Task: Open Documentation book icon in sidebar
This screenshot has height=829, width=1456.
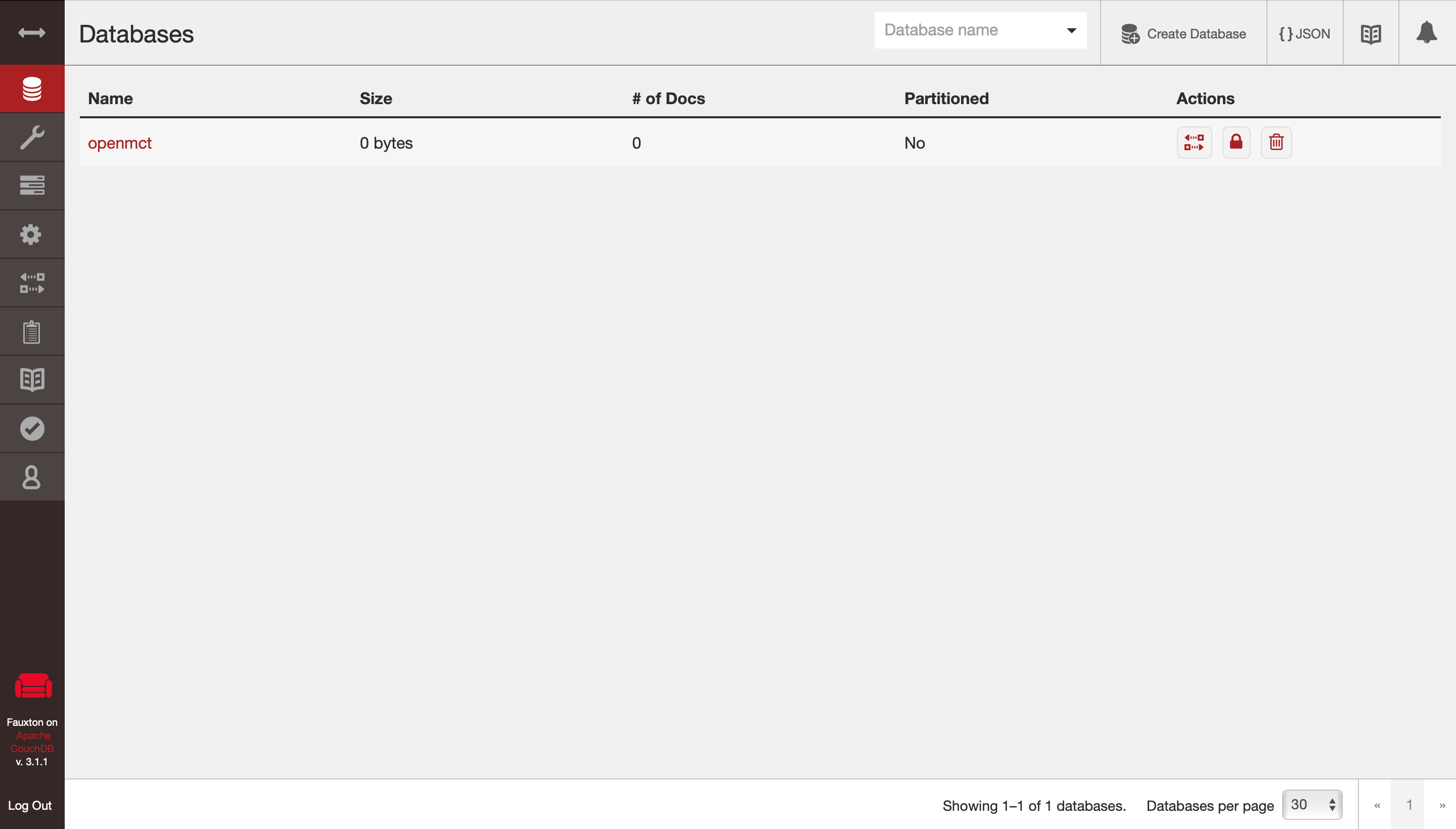Action: [x=31, y=379]
